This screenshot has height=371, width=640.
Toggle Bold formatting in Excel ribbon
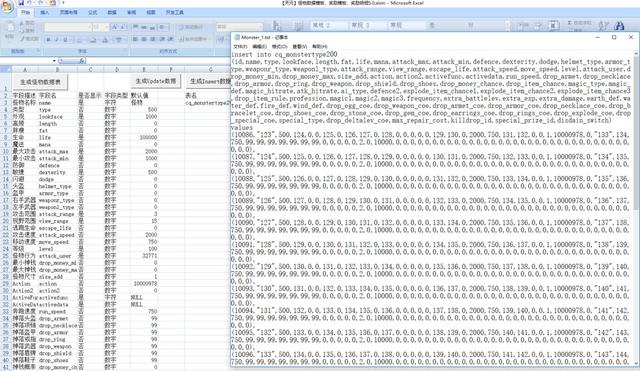[x=49, y=40]
